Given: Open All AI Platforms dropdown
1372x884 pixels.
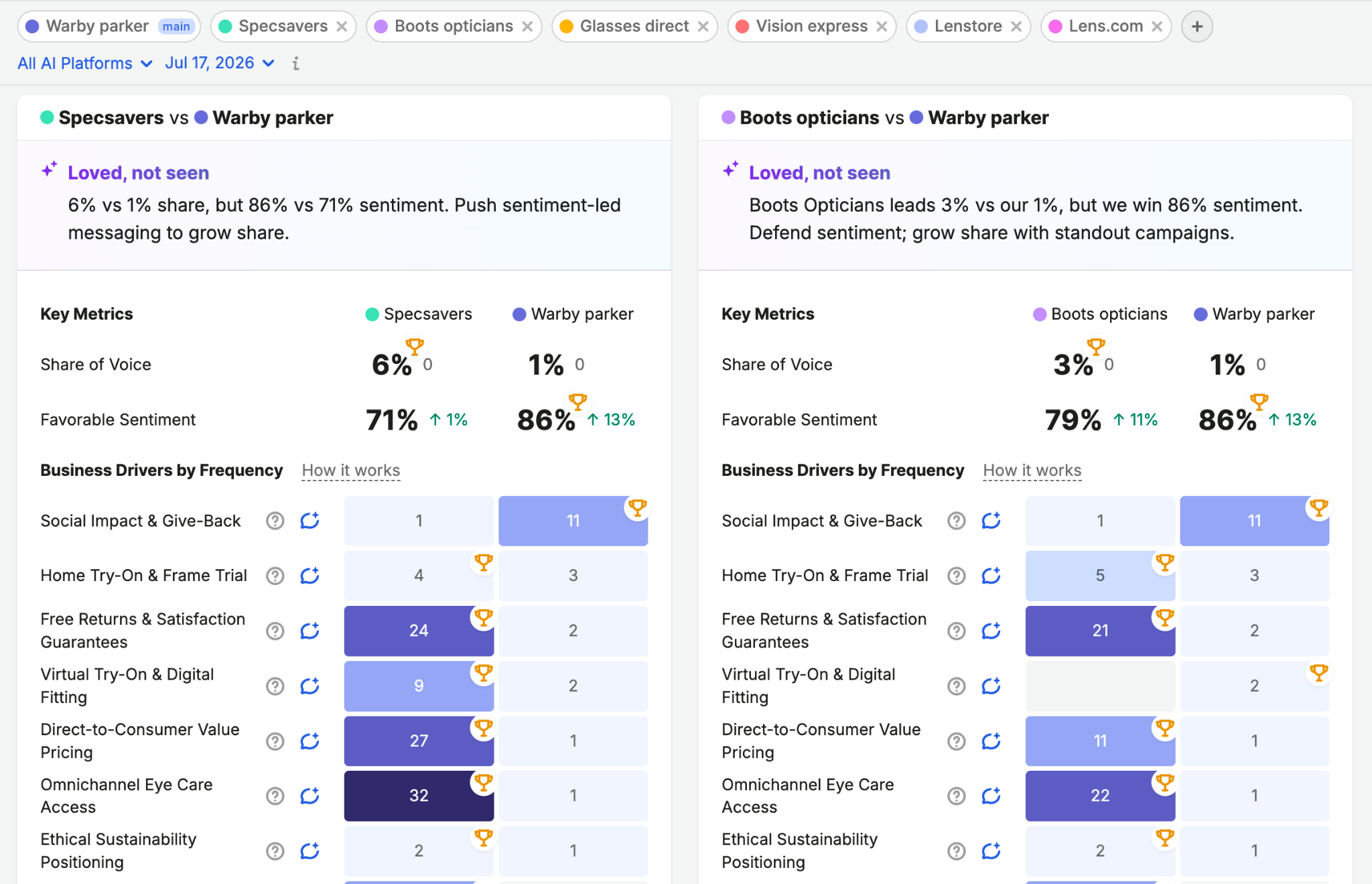Looking at the screenshot, I should (85, 63).
